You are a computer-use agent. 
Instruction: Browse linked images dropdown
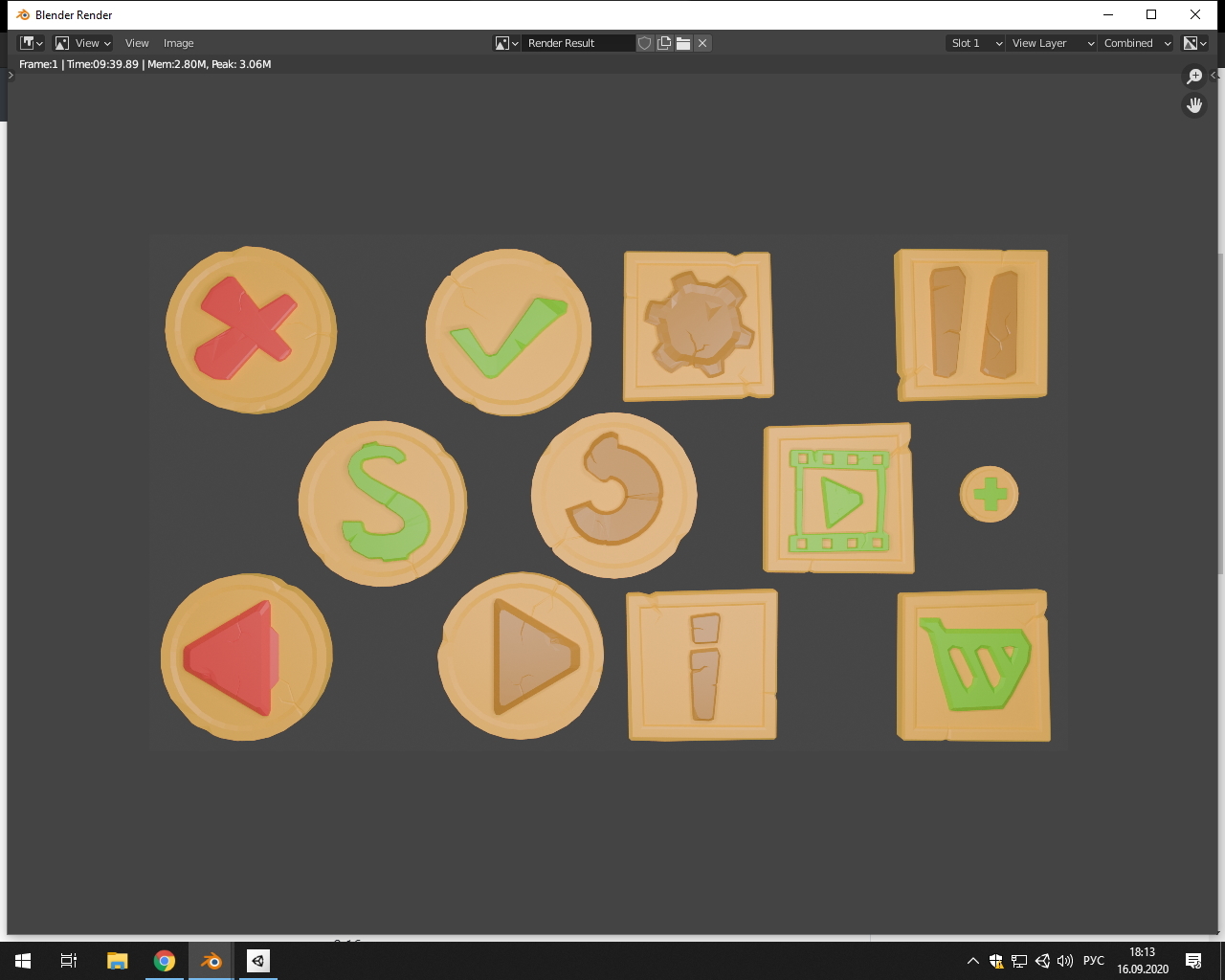[x=506, y=43]
